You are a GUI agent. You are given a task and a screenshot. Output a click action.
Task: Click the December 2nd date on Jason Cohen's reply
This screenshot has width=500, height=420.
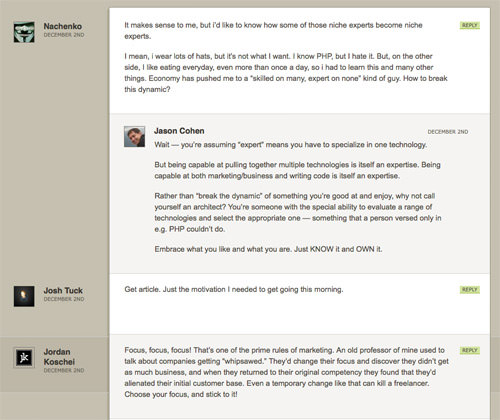click(448, 132)
